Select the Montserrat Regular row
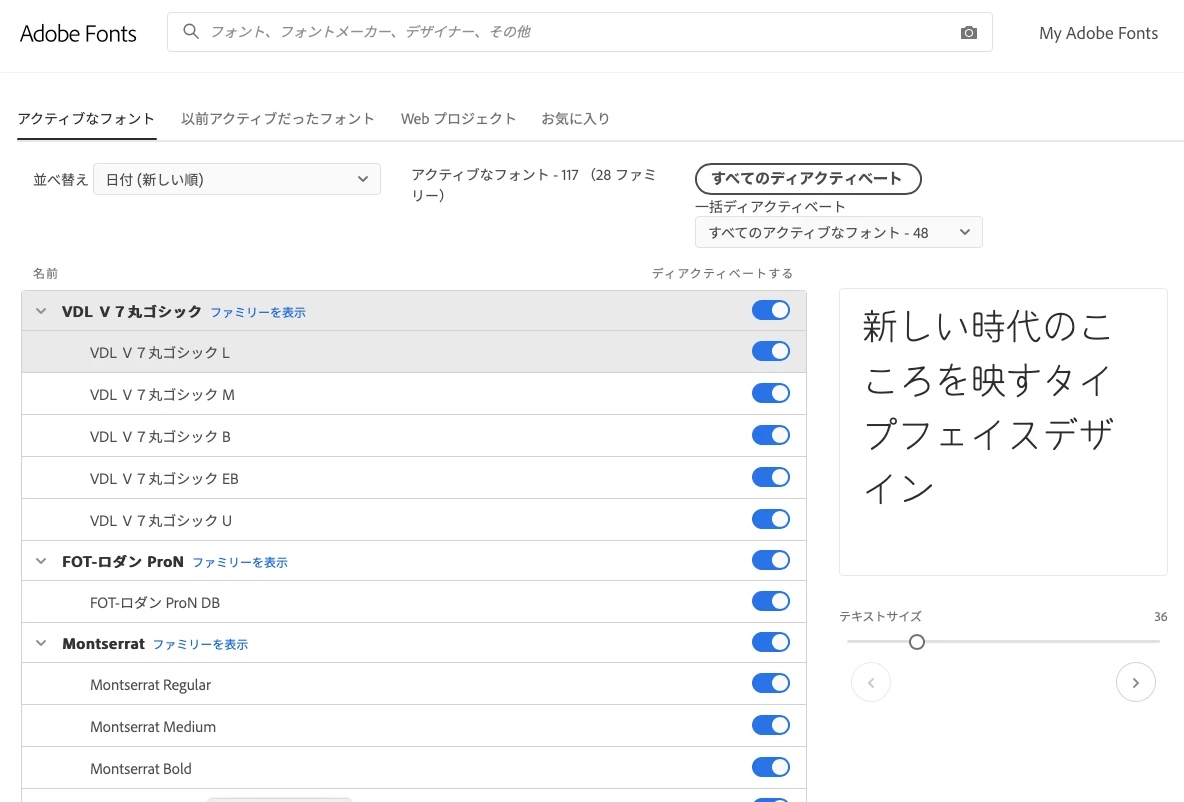 414,685
